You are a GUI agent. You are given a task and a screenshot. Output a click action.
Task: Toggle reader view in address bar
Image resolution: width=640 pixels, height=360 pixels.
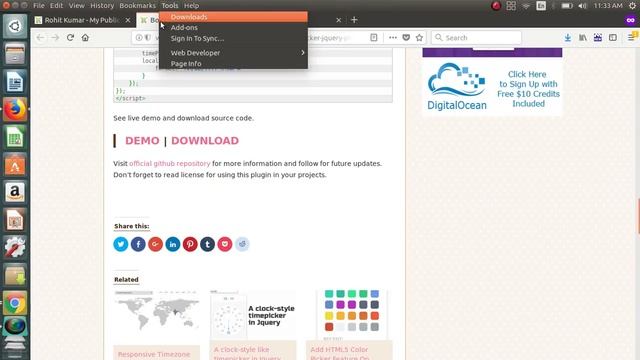(x=373, y=38)
